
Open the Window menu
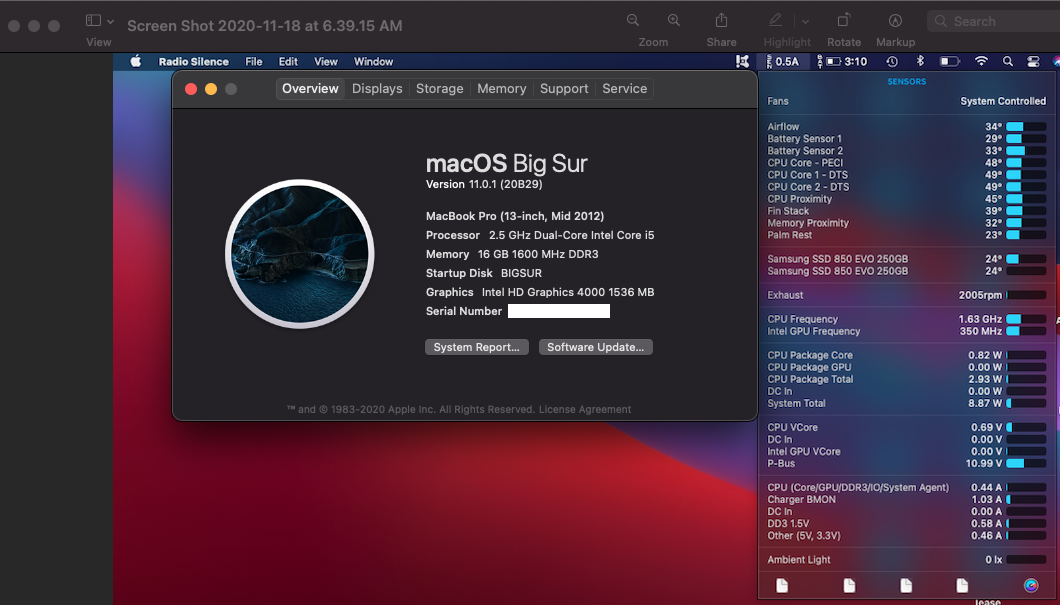(x=373, y=62)
